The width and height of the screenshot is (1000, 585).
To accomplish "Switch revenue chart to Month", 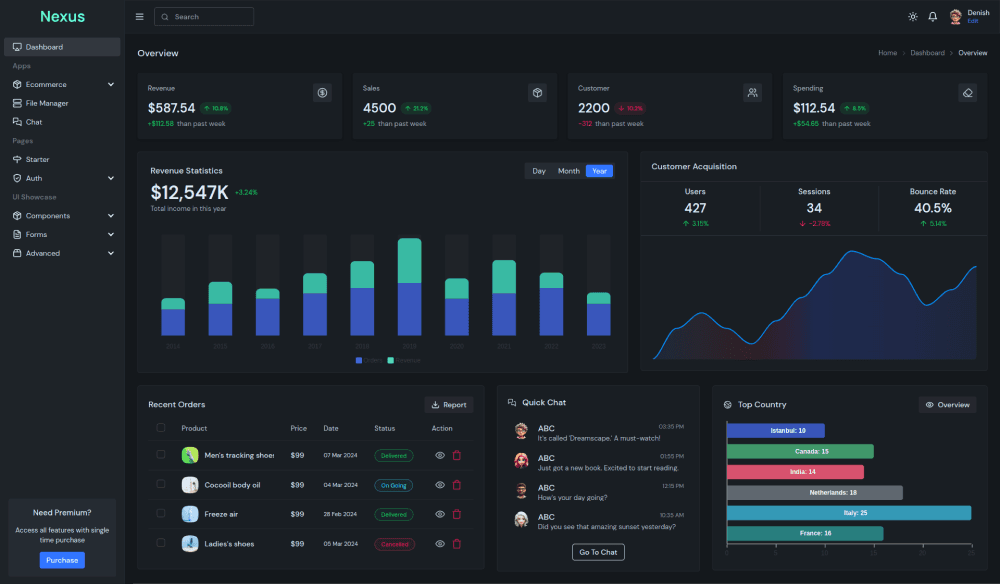I will pyautogui.click(x=569, y=171).
